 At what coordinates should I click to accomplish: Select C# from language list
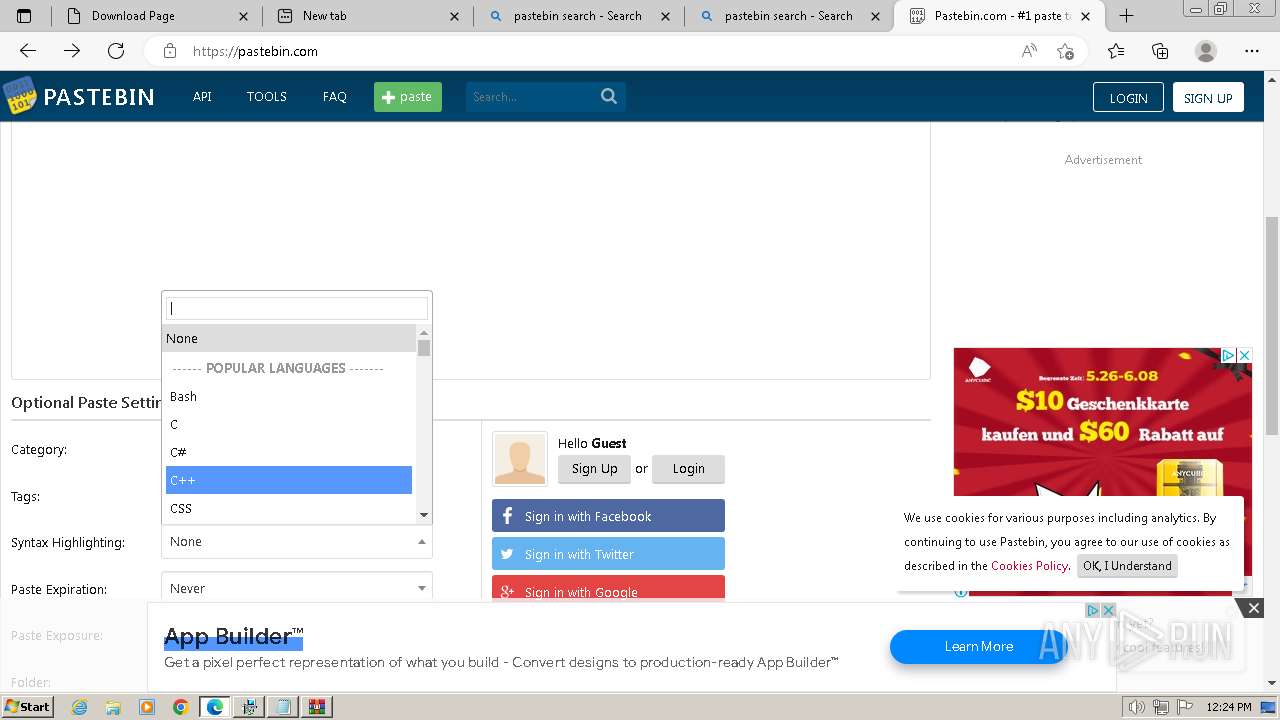click(x=289, y=452)
